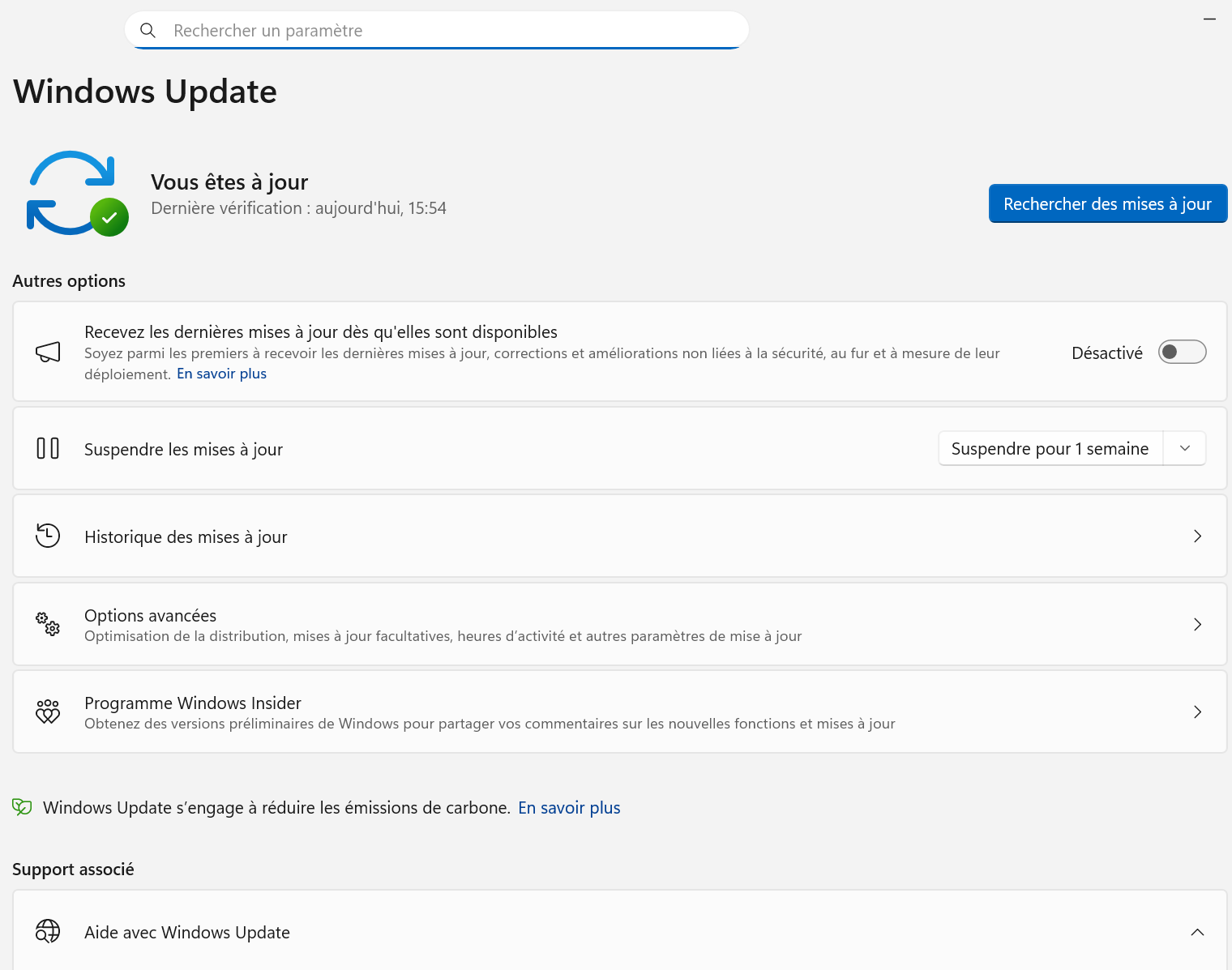Select the Programme Windows Insider title text
The height and width of the screenshot is (970, 1232).
[x=193, y=703]
